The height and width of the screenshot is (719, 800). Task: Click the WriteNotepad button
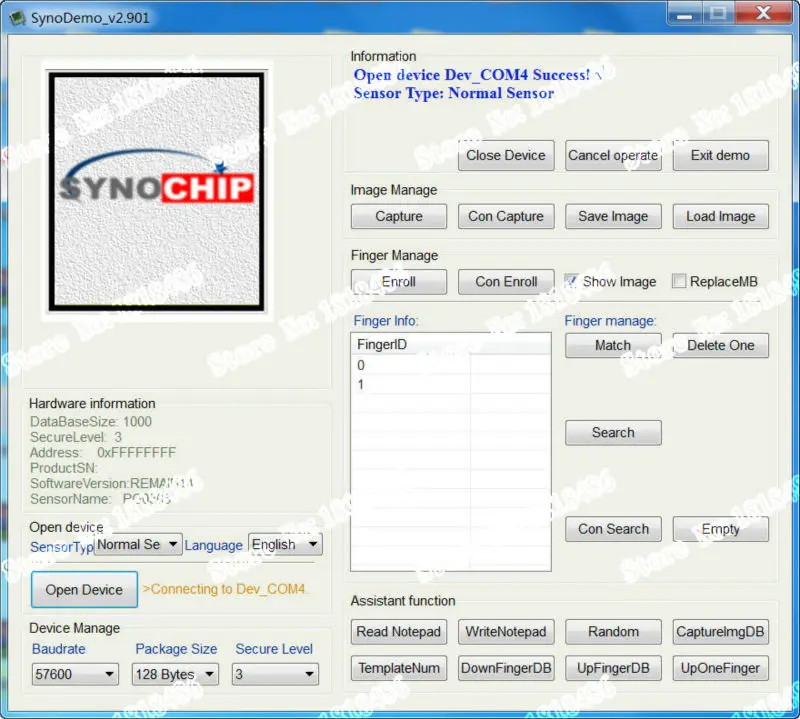click(x=506, y=632)
